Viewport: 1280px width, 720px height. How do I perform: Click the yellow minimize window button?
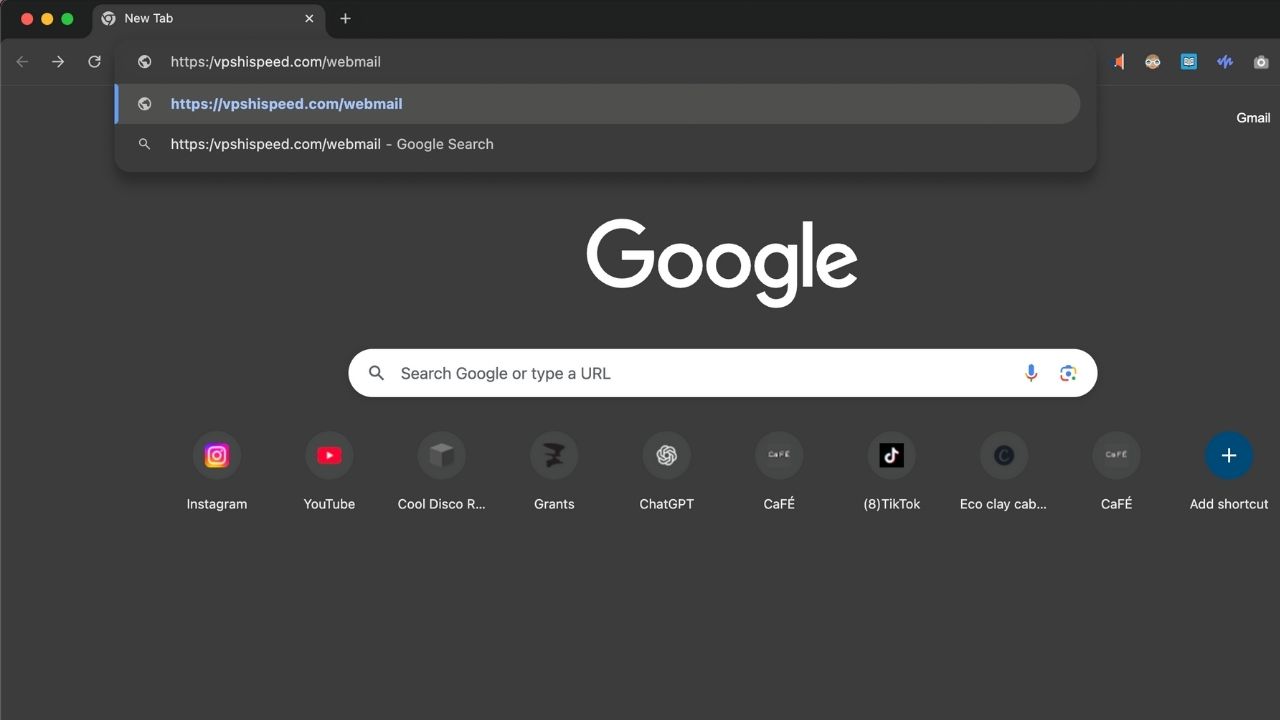[x=47, y=18]
